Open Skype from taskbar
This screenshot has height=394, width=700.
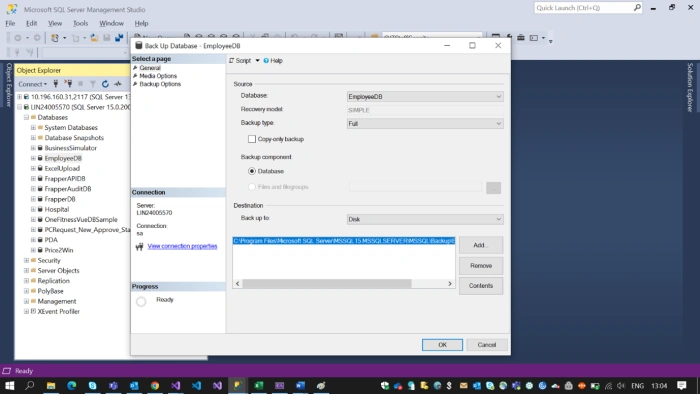pos(92,385)
